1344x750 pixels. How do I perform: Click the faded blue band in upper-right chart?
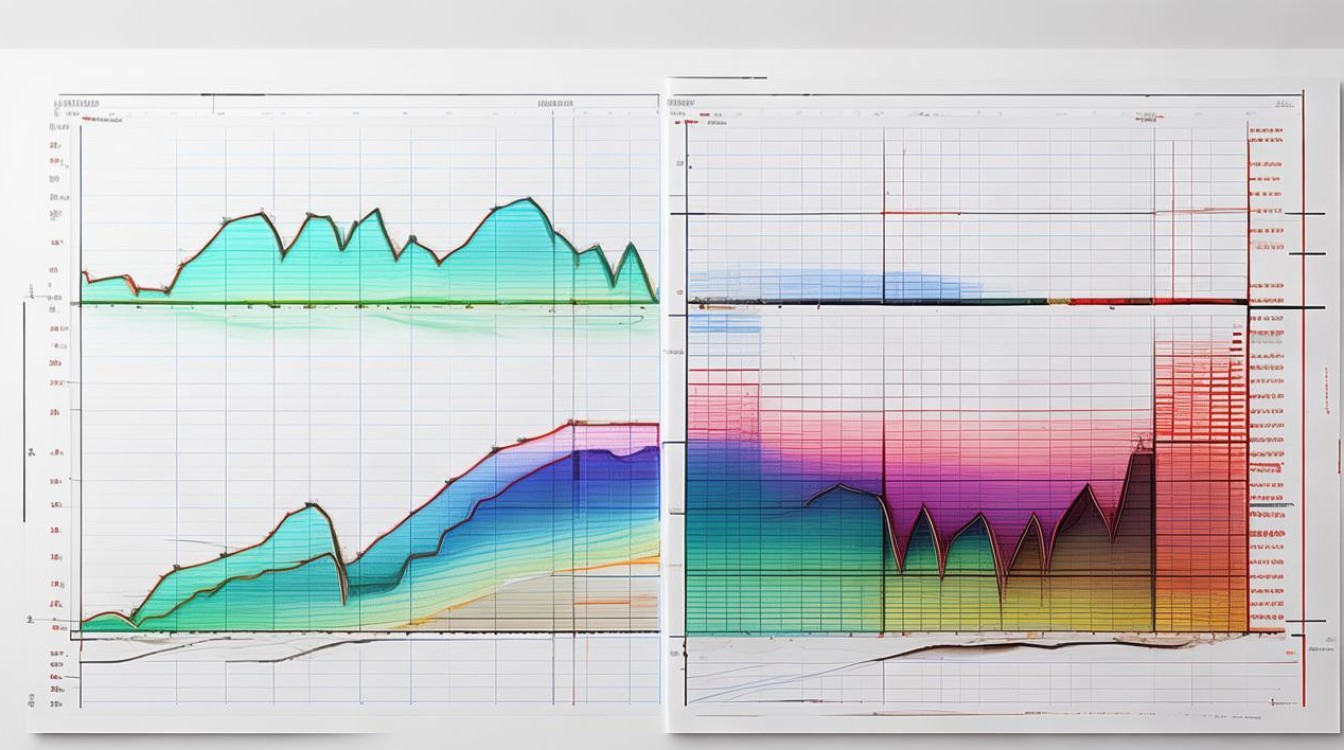coord(835,286)
